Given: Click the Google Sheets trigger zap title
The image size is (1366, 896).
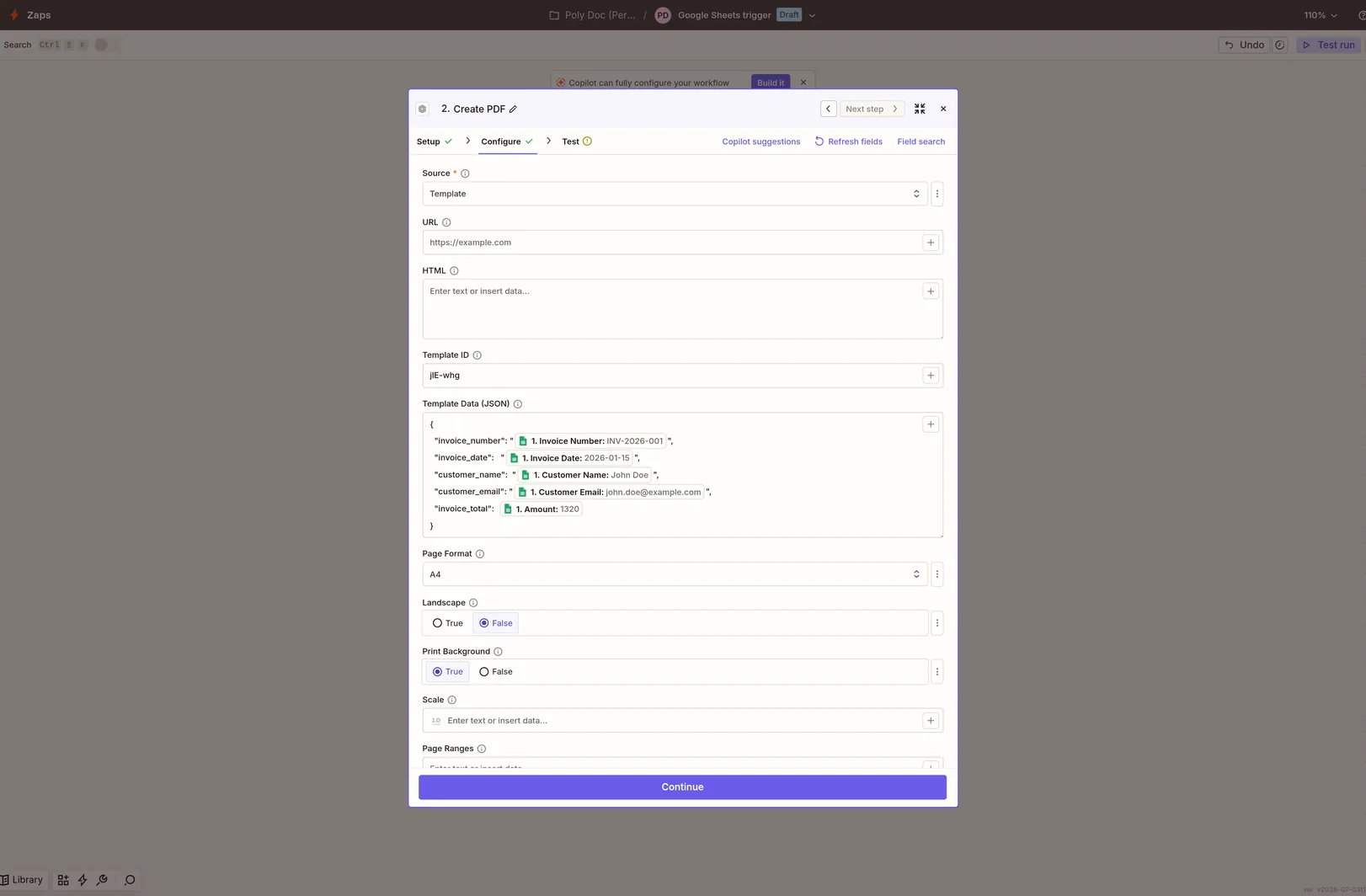Looking at the screenshot, I should click(x=724, y=15).
